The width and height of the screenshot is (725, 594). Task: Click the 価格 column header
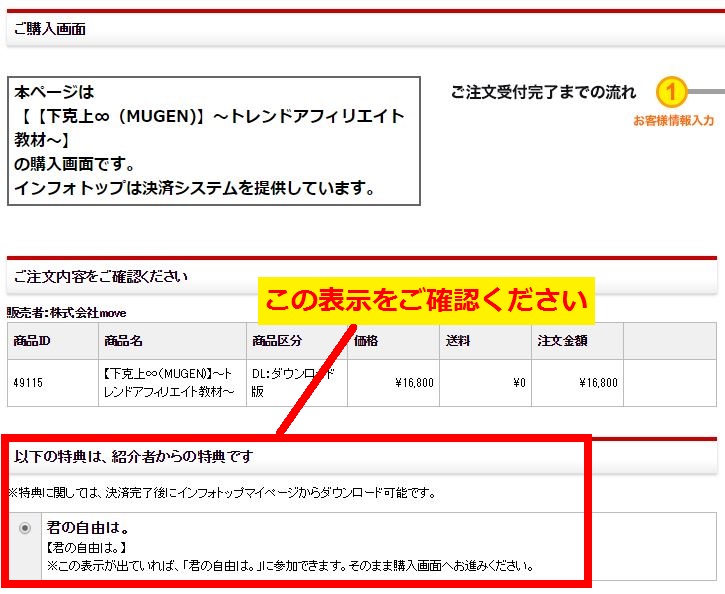(x=393, y=341)
